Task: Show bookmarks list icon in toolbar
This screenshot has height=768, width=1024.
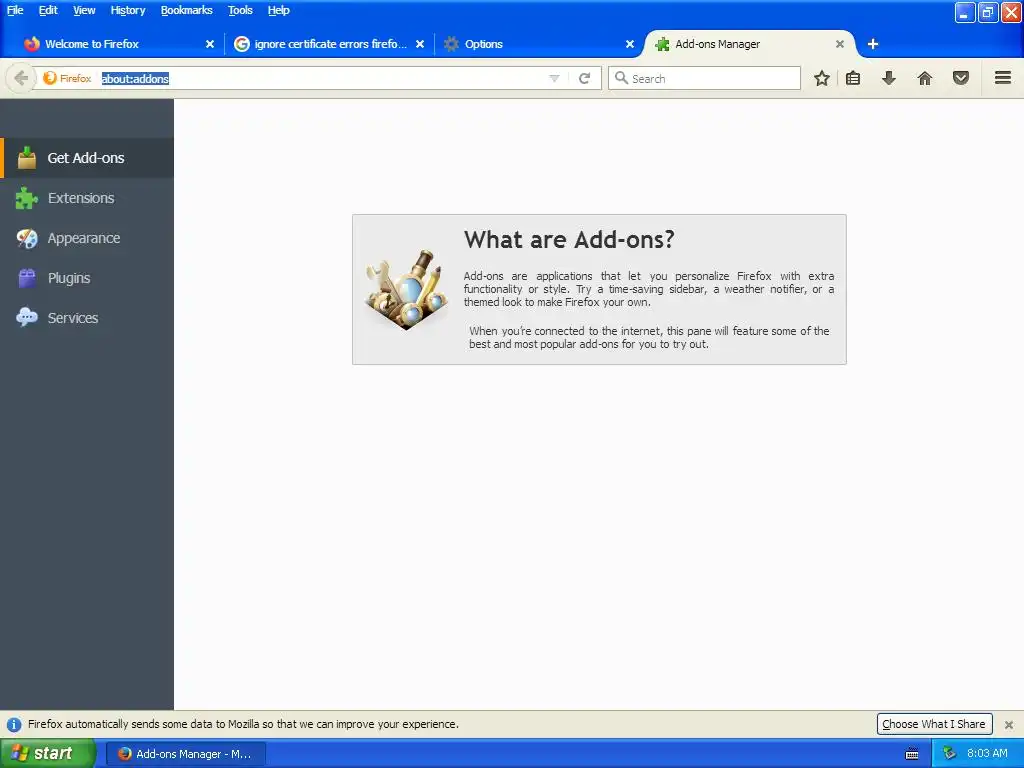Action: tap(853, 78)
